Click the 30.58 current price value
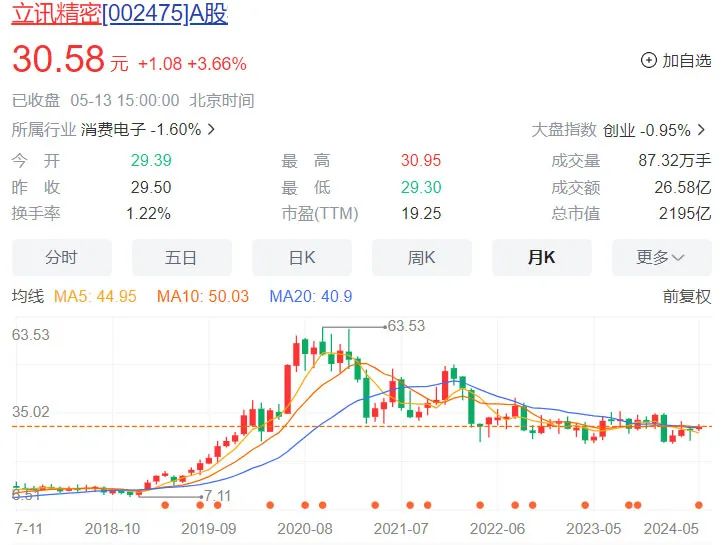Image resolution: width=724 pixels, height=545 pixels. pyautogui.click(x=58, y=59)
